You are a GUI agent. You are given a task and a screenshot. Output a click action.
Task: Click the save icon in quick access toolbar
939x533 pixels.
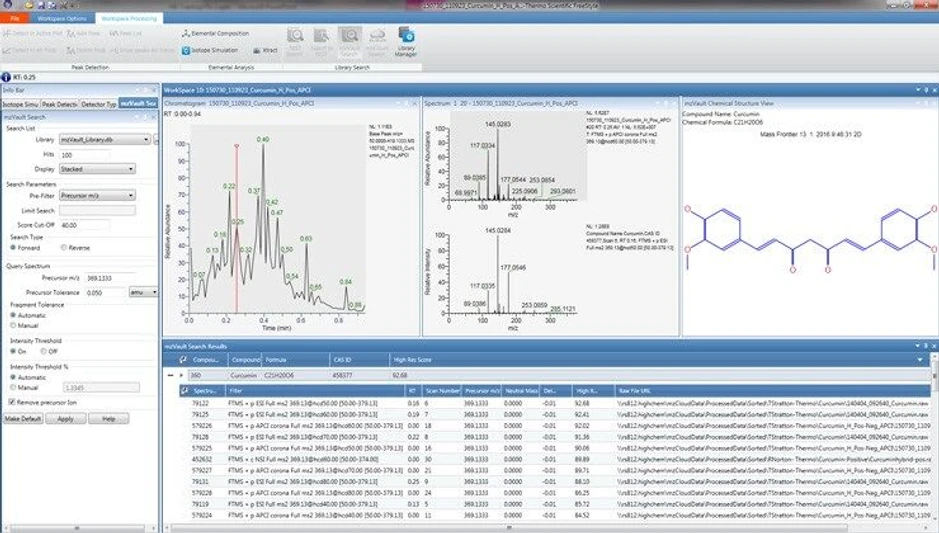coord(41,5)
